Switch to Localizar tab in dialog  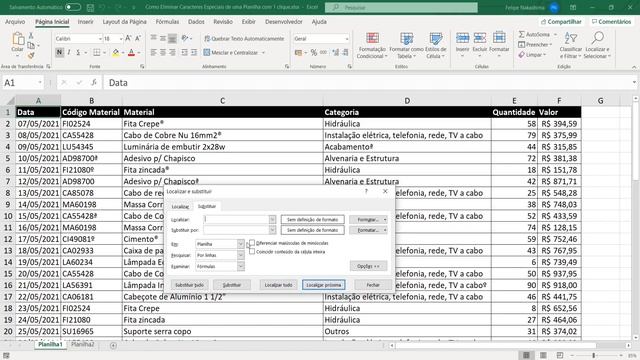coord(180,207)
